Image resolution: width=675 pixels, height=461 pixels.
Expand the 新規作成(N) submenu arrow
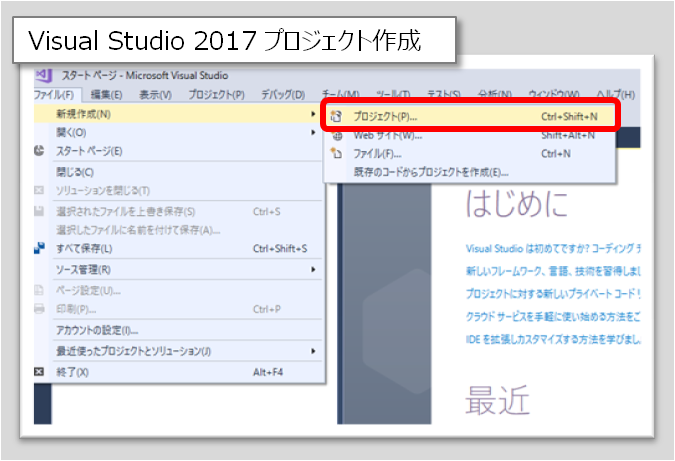pyautogui.click(x=313, y=114)
